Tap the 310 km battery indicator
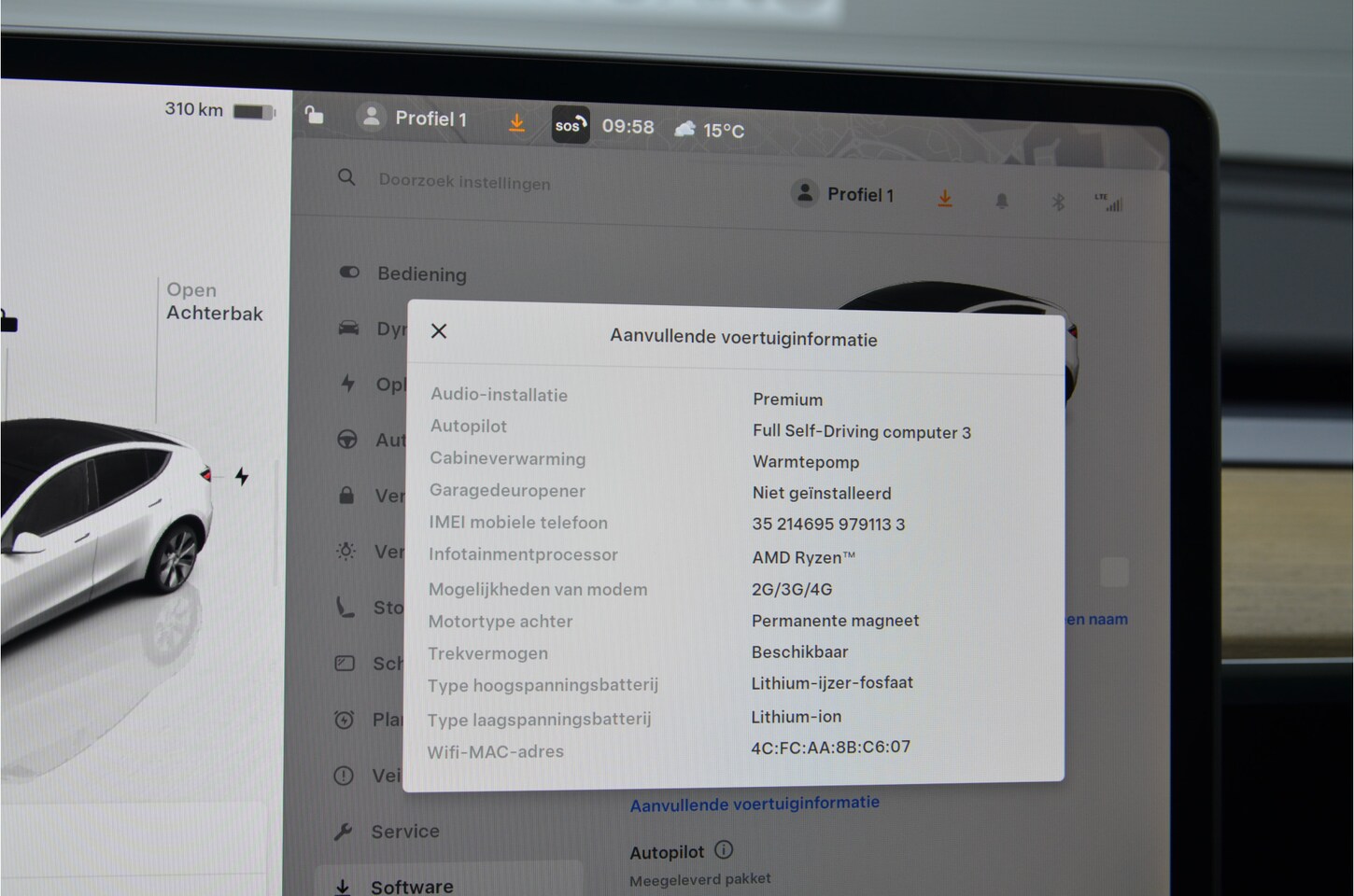This screenshot has height=896, width=1354. pyautogui.click(x=219, y=110)
